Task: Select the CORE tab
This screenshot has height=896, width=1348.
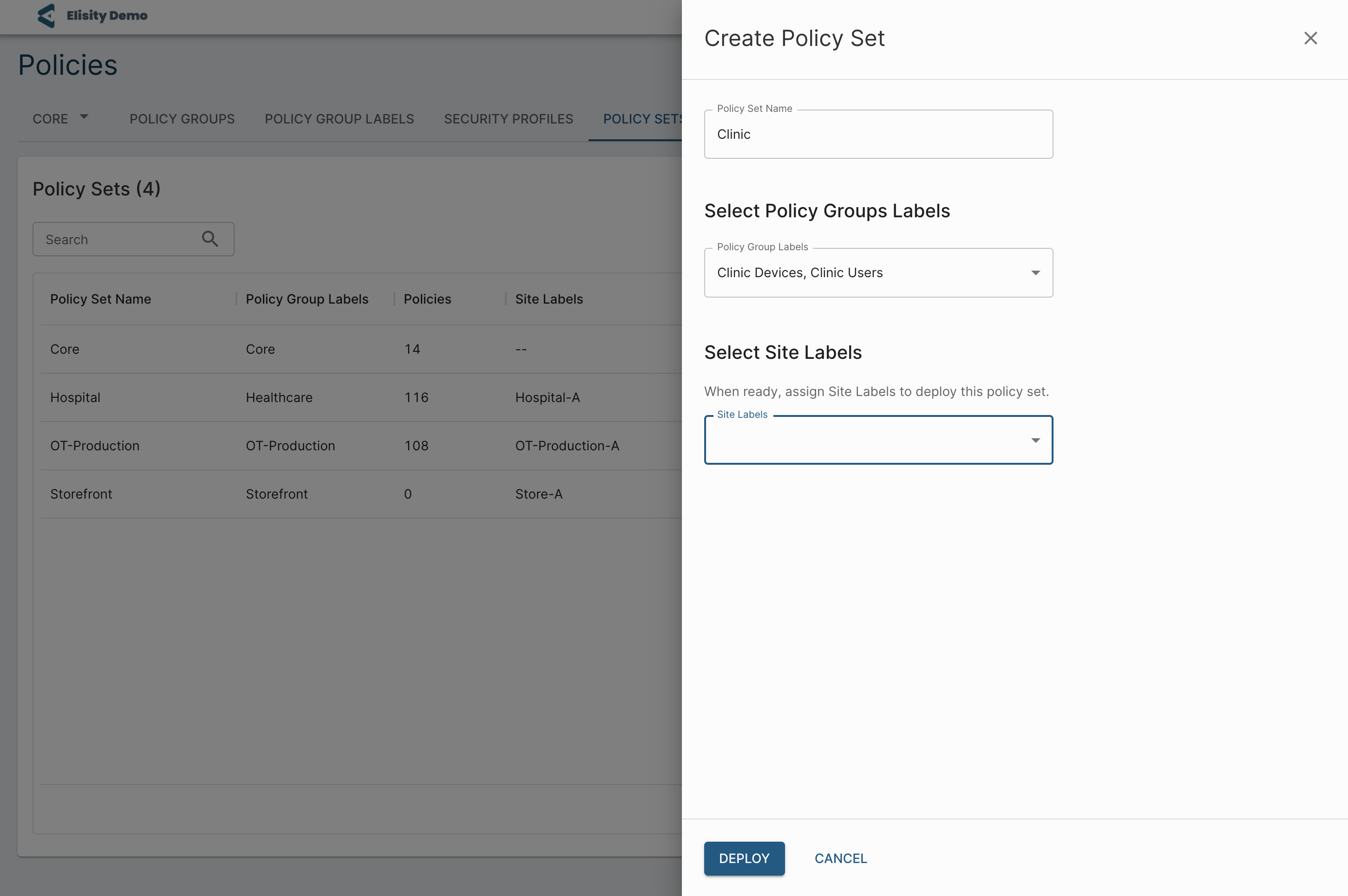Action: (50, 119)
